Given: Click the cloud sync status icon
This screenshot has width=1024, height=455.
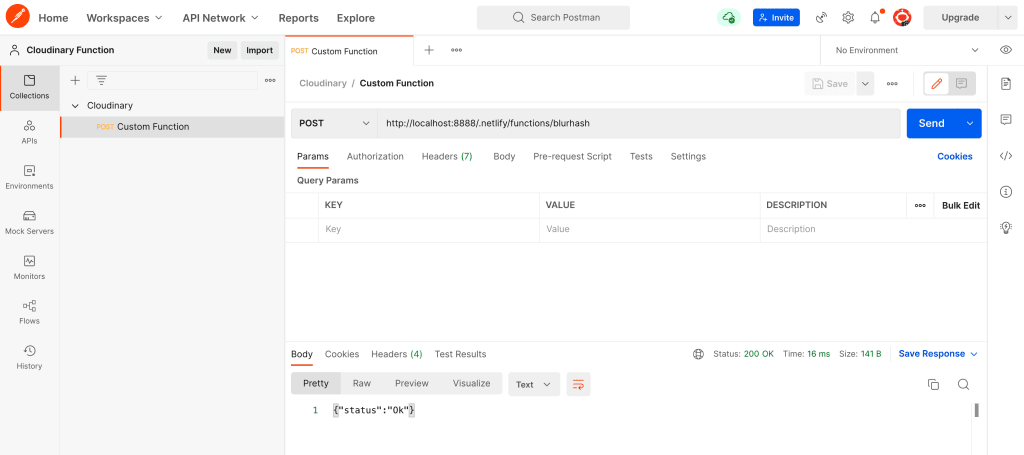Looking at the screenshot, I should click(729, 18).
